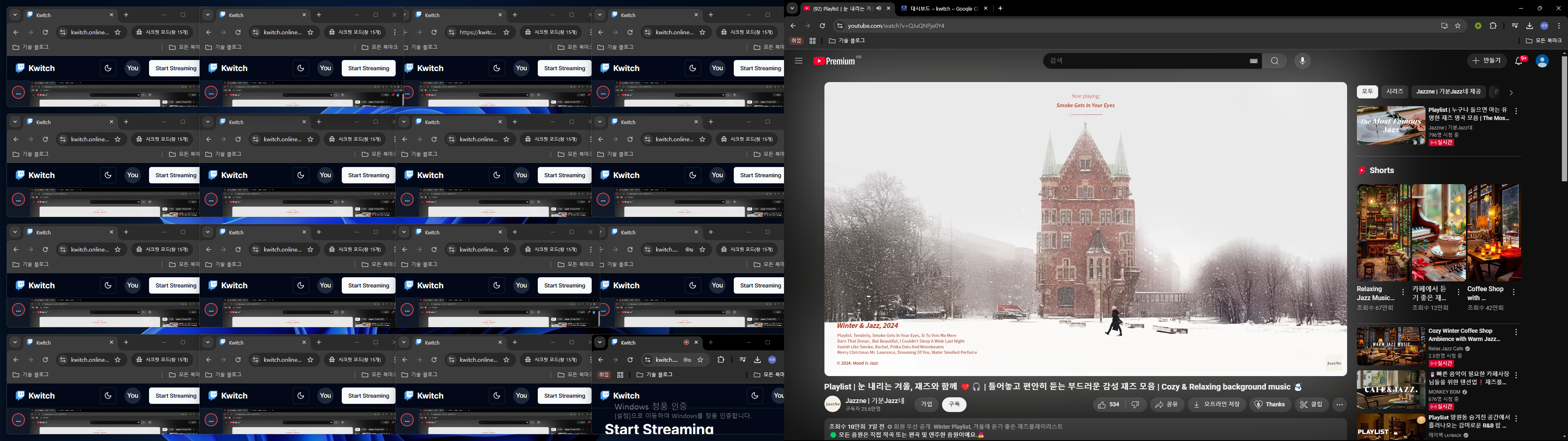This screenshot has height=441, width=1568.
Task: Click the YouTube search magnifier button
Action: tap(1274, 61)
